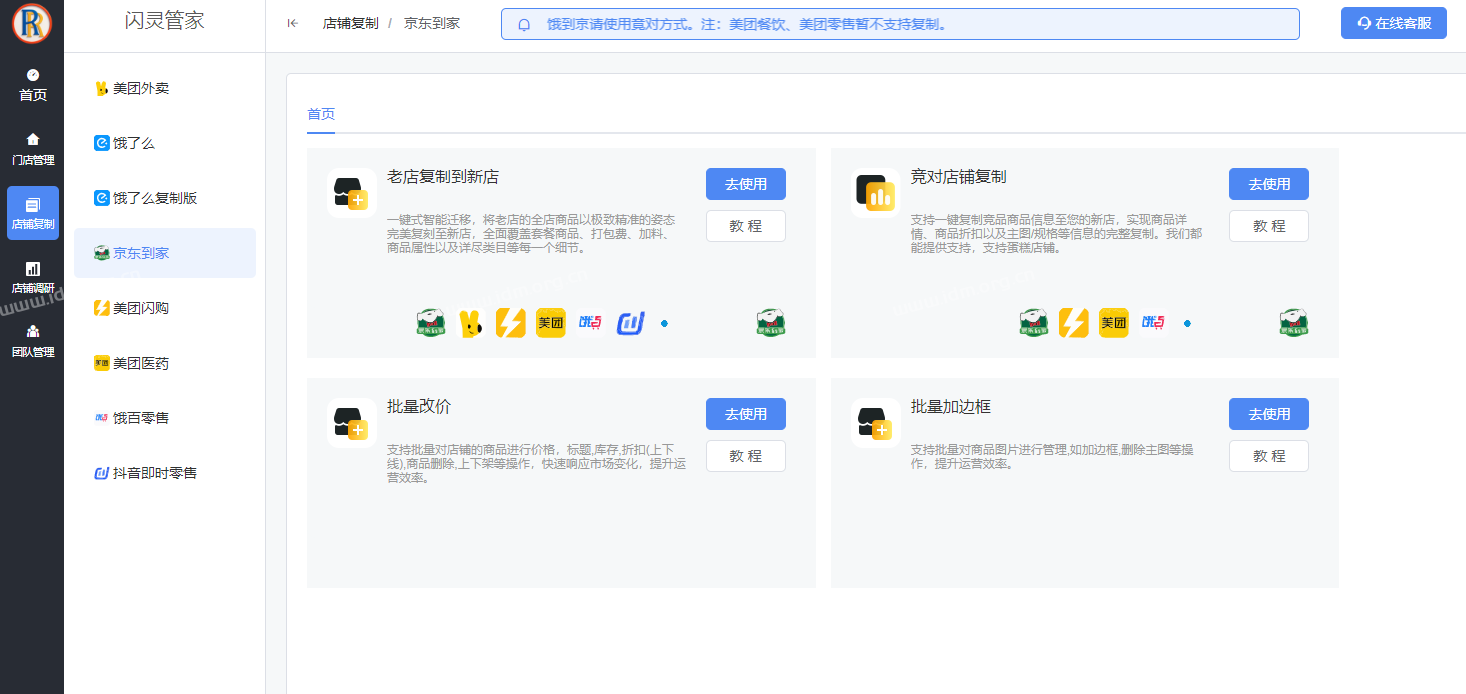The image size is (1466, 694).
Task: Click the lightning 美团闪购 icon in 竞对店铺复制 card
Action: 1074,323
